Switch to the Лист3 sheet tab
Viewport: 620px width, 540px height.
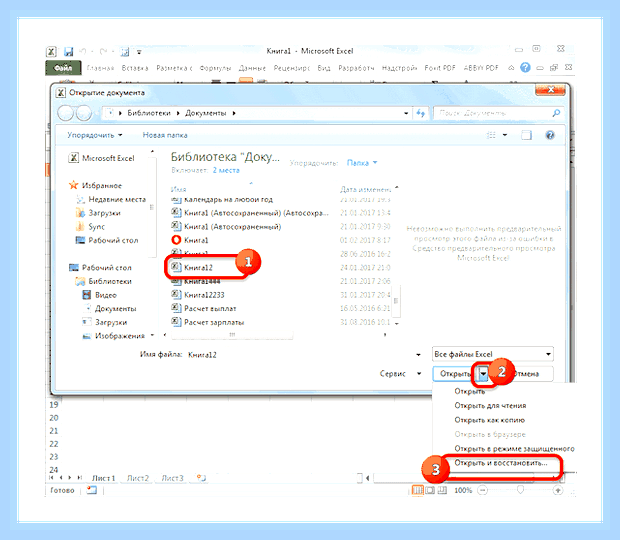pos(172,478)
